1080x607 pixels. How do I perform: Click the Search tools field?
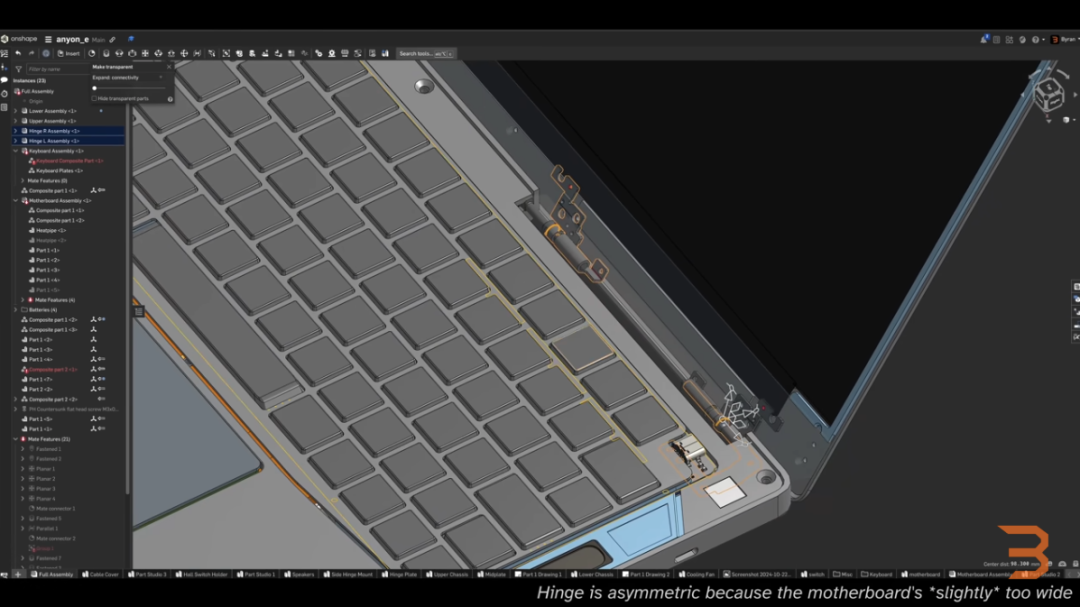tap(426, 54)
